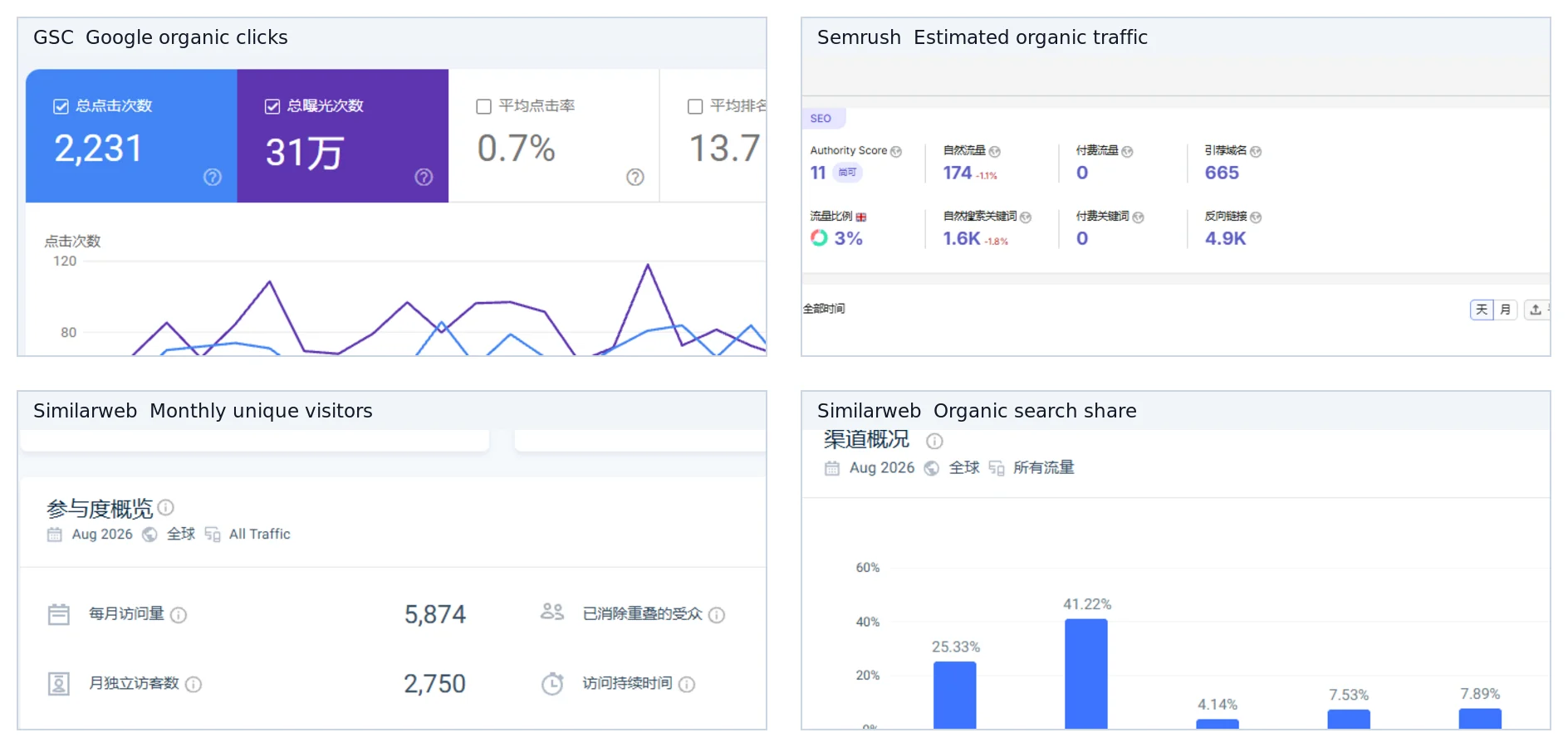Click the flag icon beside 流量比例
The image size is (1568, 747).
pyautogui.click(x=861, y=217)
